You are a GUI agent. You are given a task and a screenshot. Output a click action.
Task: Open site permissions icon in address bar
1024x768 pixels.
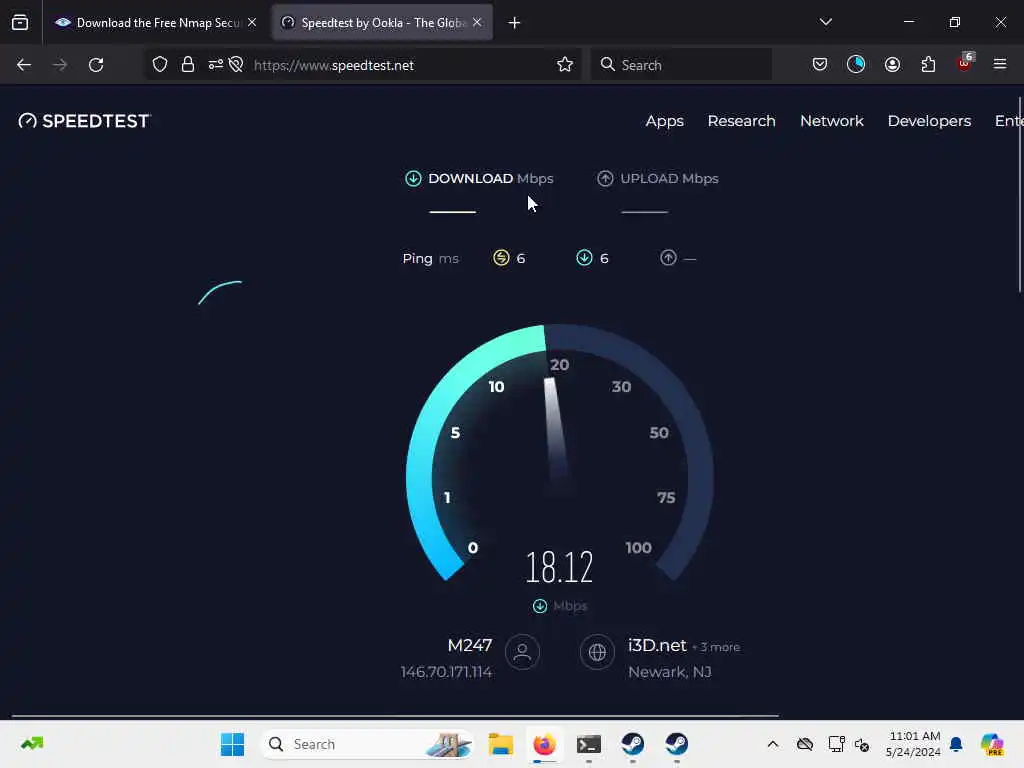point(216,65)
